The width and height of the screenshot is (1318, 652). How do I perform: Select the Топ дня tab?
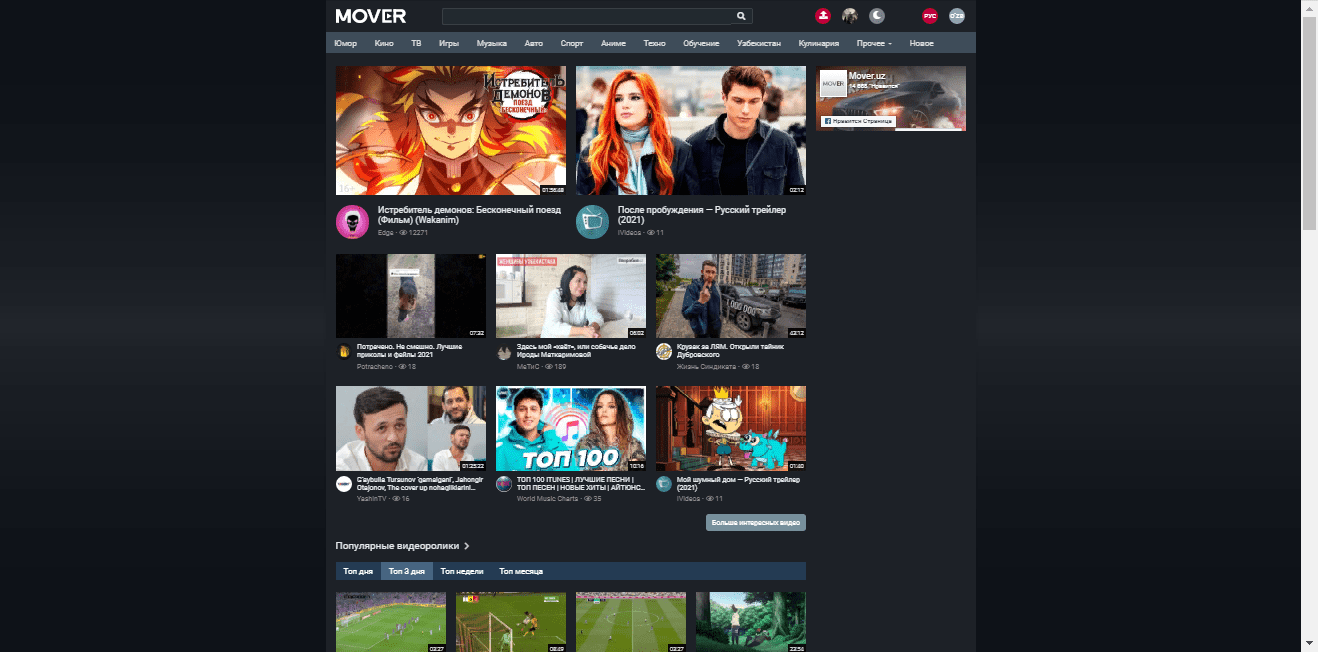[358, 571]
